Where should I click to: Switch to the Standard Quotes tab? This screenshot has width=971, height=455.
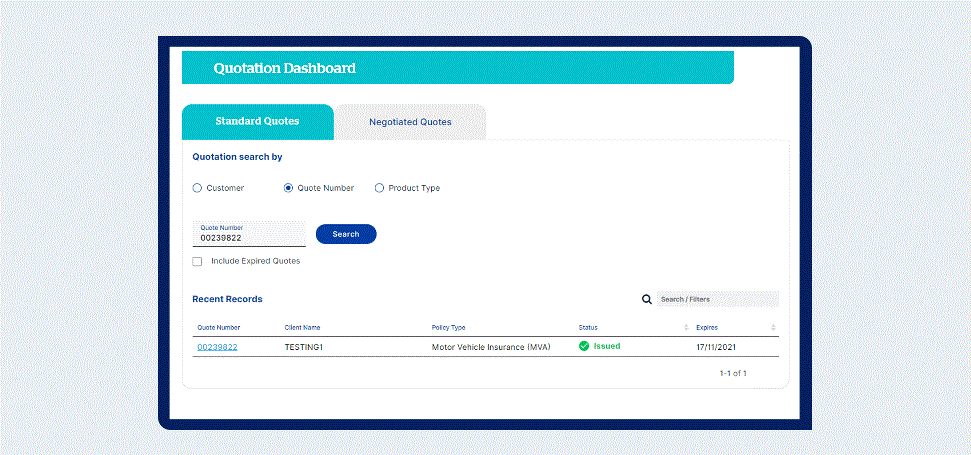click(258, 122)
